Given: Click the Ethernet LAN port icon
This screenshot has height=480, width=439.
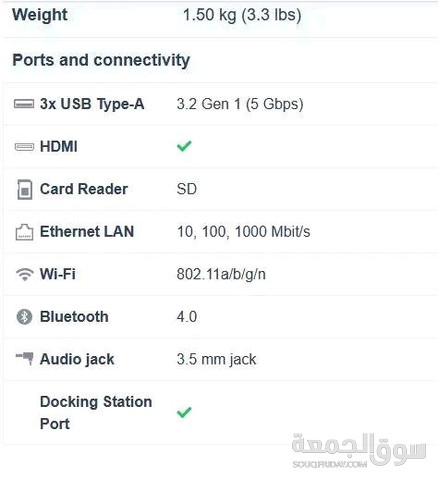Looking at the screenshot, I should point(24,232).
